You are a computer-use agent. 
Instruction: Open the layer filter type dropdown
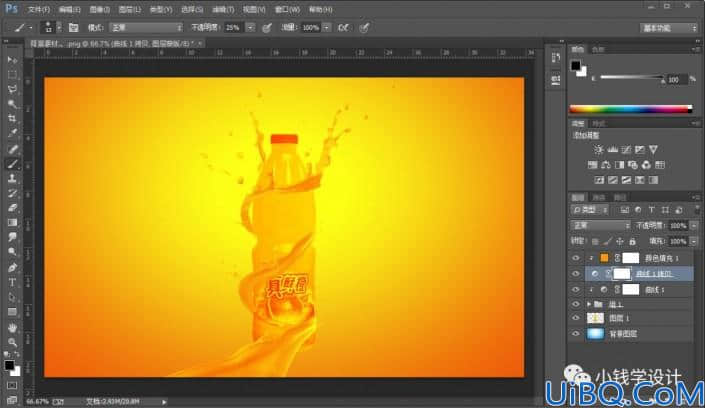(x=590, y=210)
